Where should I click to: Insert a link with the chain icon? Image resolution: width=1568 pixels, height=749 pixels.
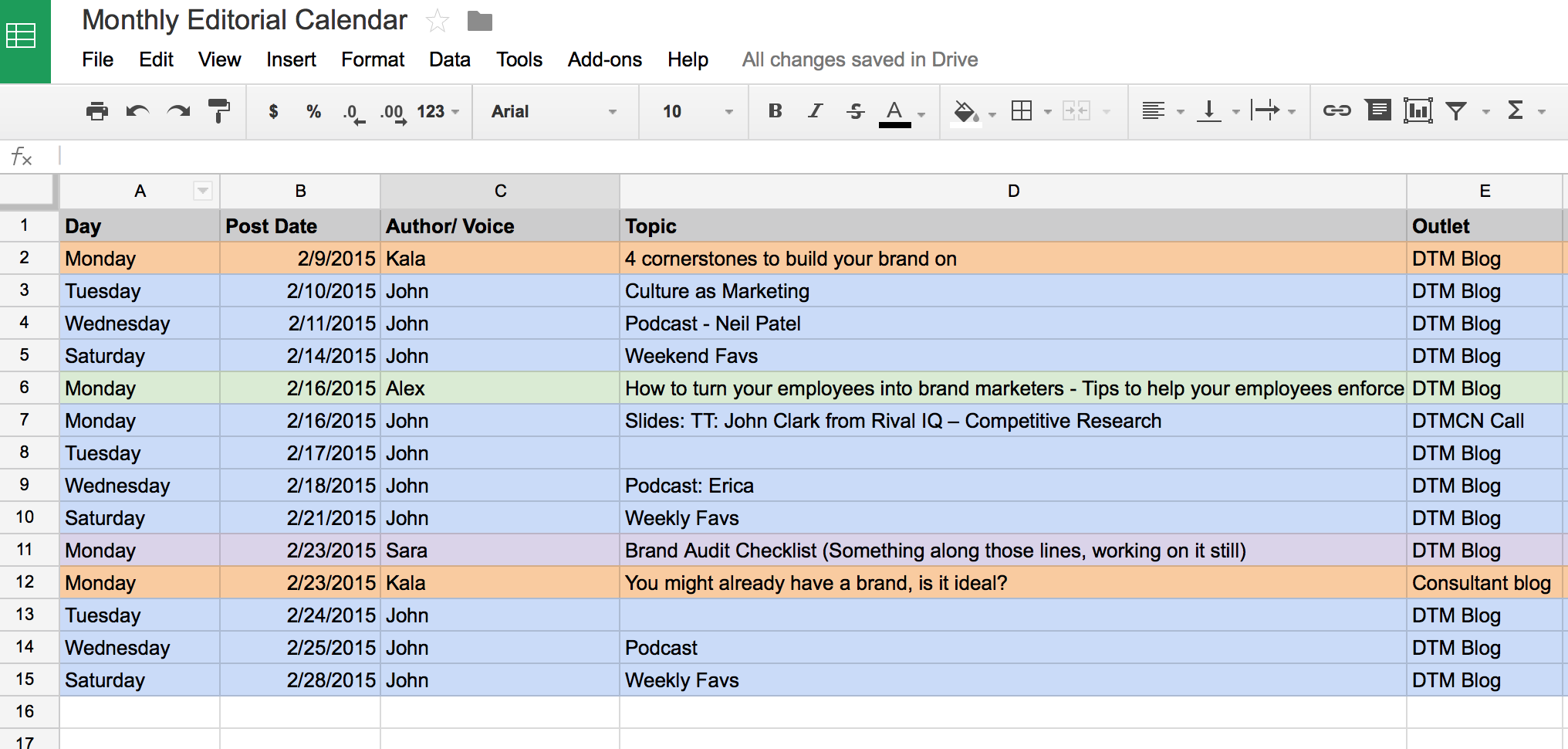point(1337,111)
